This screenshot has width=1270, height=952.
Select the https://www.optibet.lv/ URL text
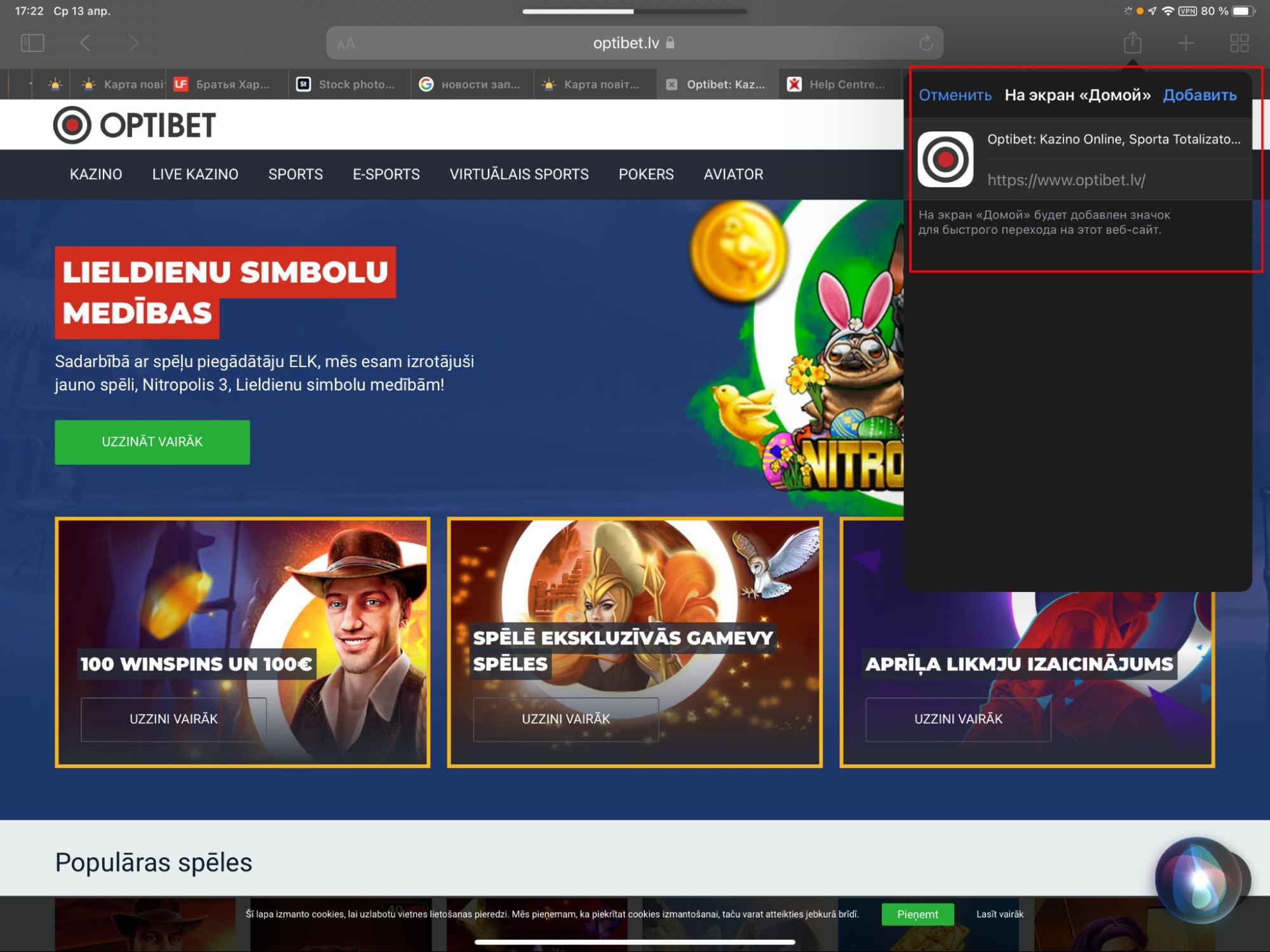1066,180
